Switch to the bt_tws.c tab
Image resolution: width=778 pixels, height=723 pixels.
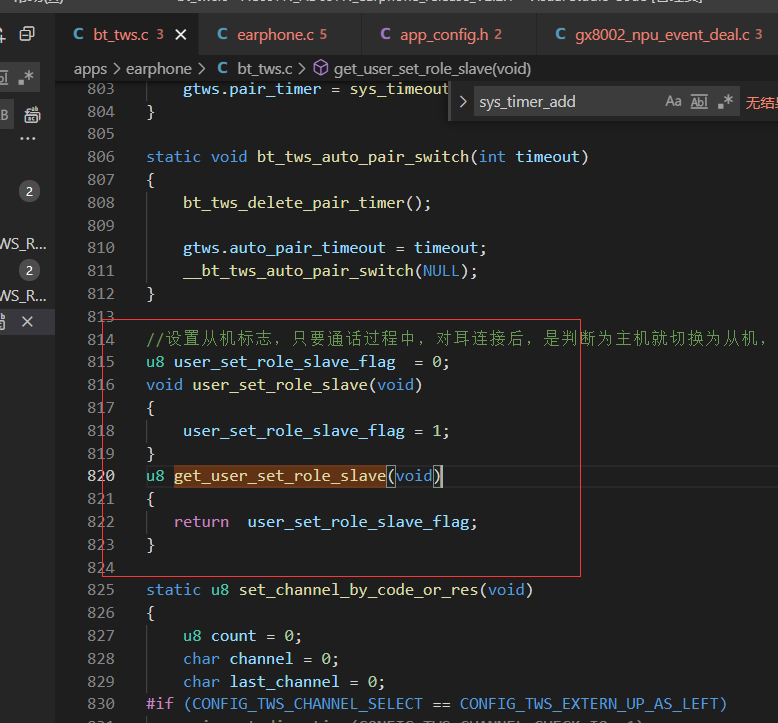tap(120, 34)
